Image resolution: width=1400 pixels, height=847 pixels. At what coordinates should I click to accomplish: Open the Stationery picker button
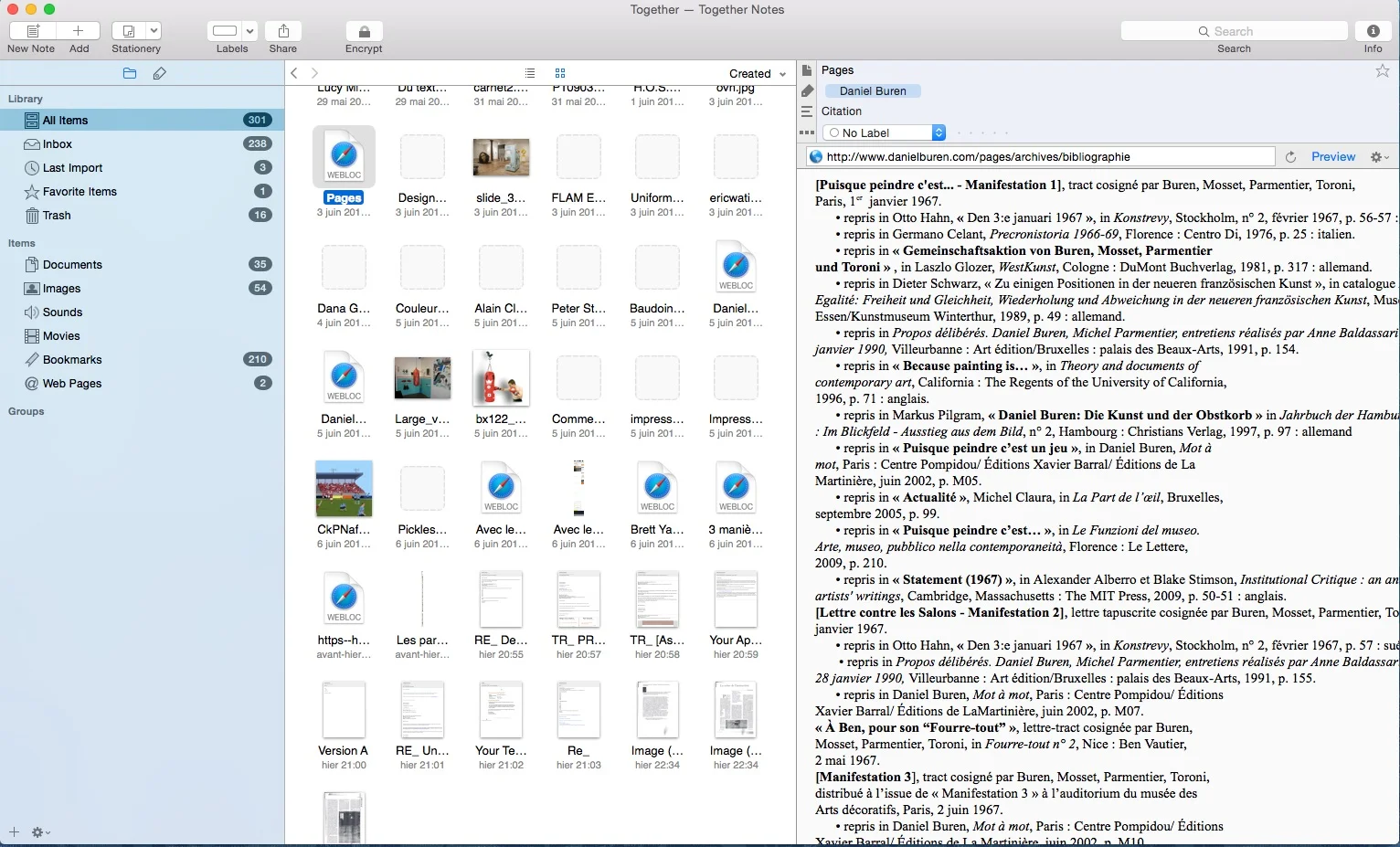click(x=129, y=31)
